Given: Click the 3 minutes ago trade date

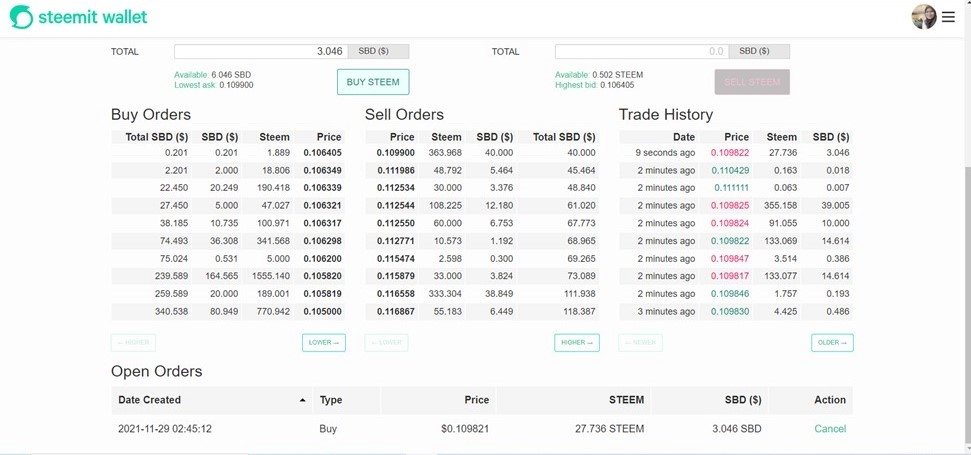Looking at the screenshot, I should tap(666, 311).
